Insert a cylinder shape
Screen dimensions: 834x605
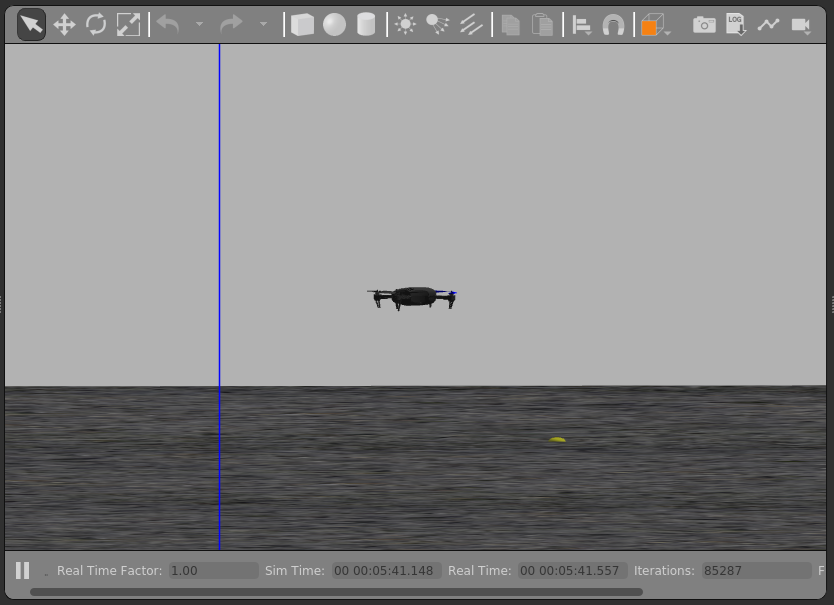pos(366,25)
